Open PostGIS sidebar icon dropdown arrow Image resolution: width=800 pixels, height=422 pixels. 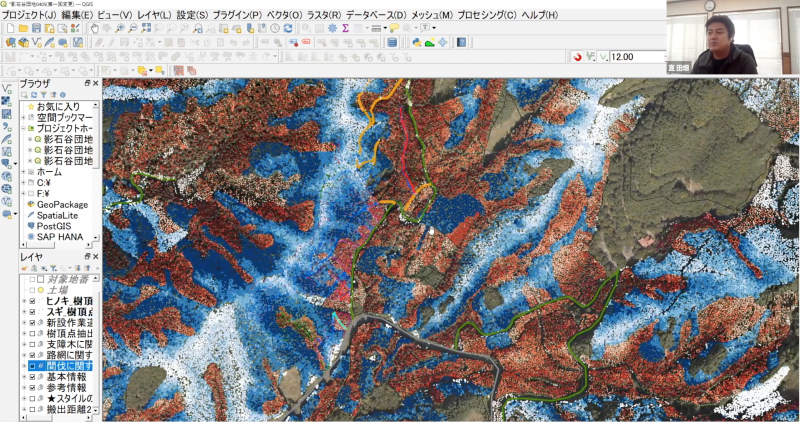click(15, 164)
